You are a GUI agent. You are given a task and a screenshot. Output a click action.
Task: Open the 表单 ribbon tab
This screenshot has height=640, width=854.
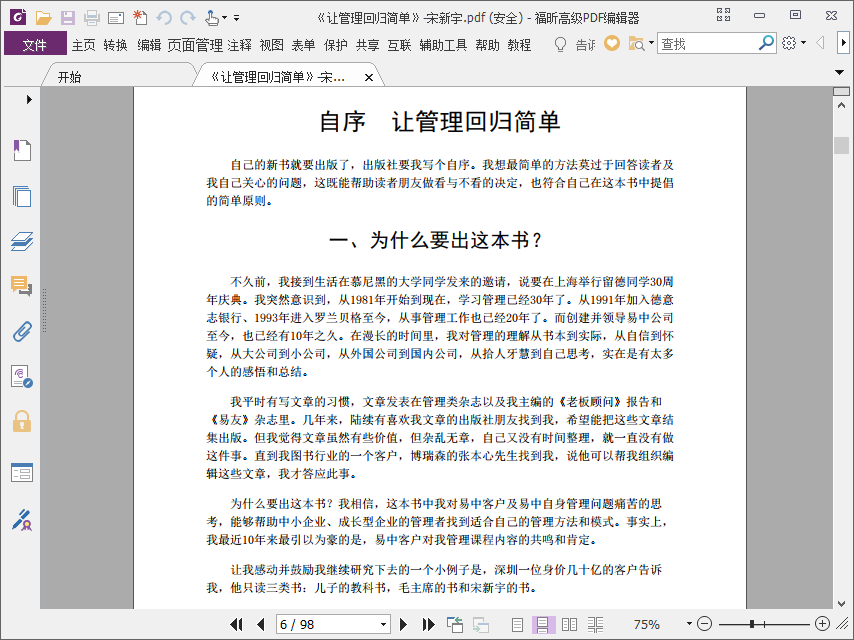tap(303, 45)
